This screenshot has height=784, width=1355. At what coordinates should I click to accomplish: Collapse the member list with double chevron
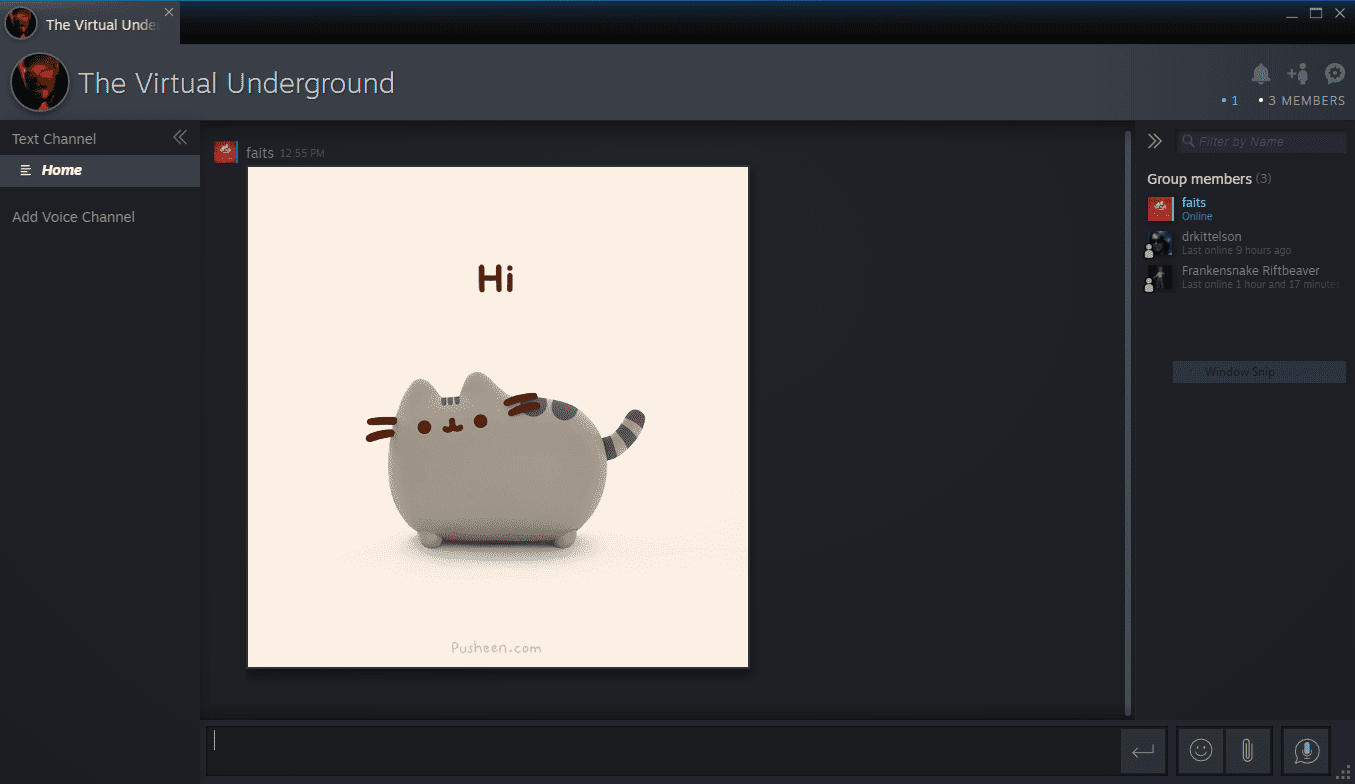(x=1155, y=141)
